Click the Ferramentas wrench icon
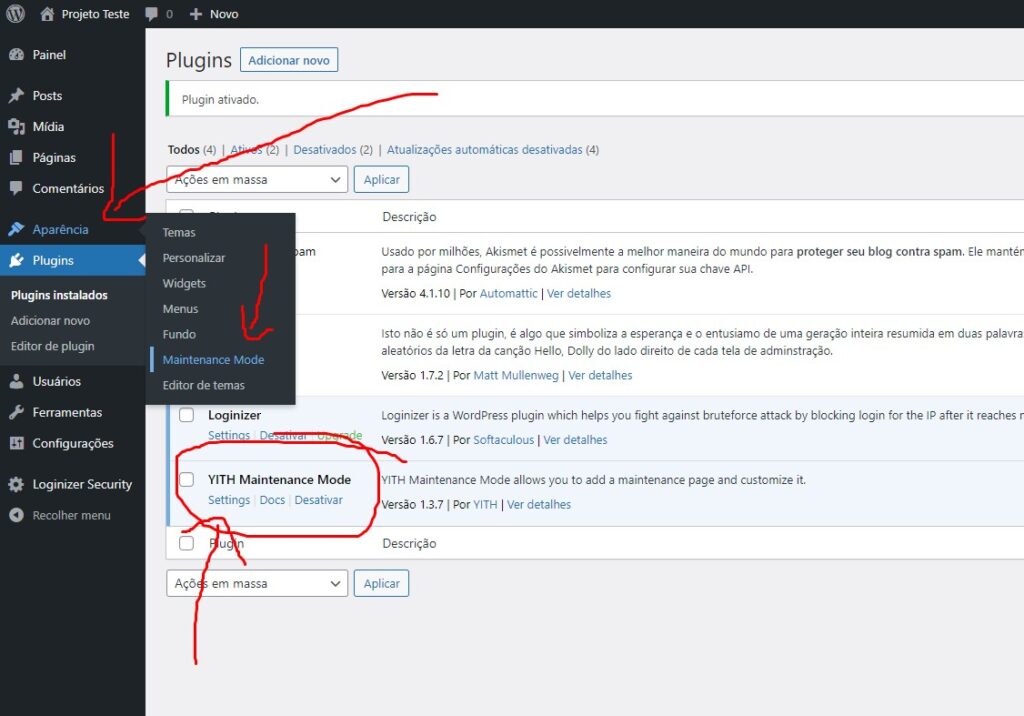Image resolution: width=1024 pixels, height=716 pixels. (16, 412)
